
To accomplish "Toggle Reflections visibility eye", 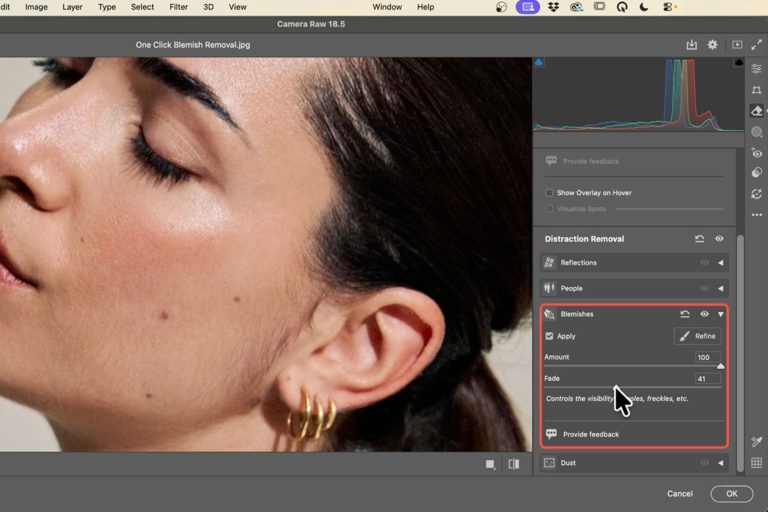I will click(x=704, y=263).
